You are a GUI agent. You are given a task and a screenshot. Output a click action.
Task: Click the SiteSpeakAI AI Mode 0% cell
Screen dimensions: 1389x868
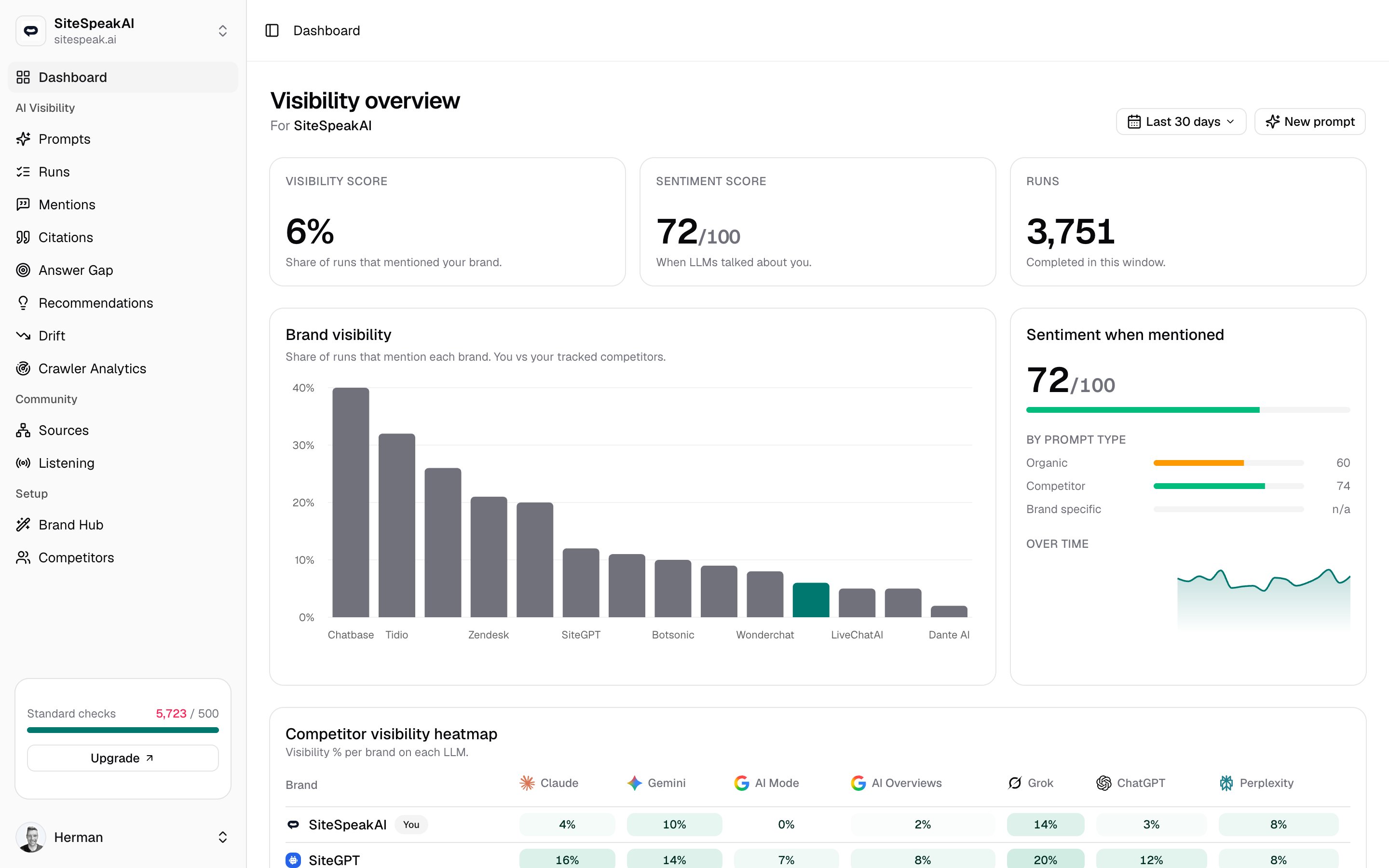(x=786, y=825)
